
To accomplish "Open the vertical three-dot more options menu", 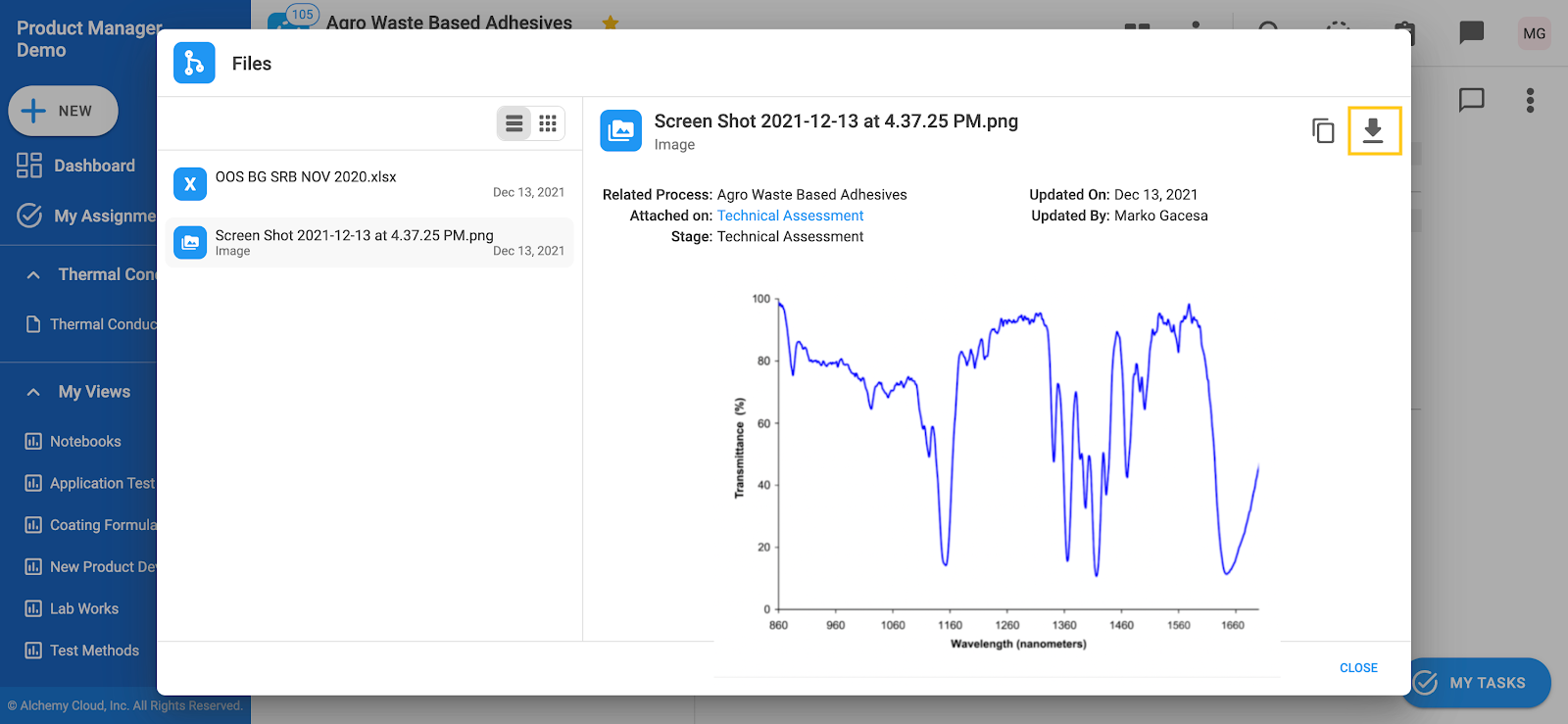I will [x=1530, y=100].
